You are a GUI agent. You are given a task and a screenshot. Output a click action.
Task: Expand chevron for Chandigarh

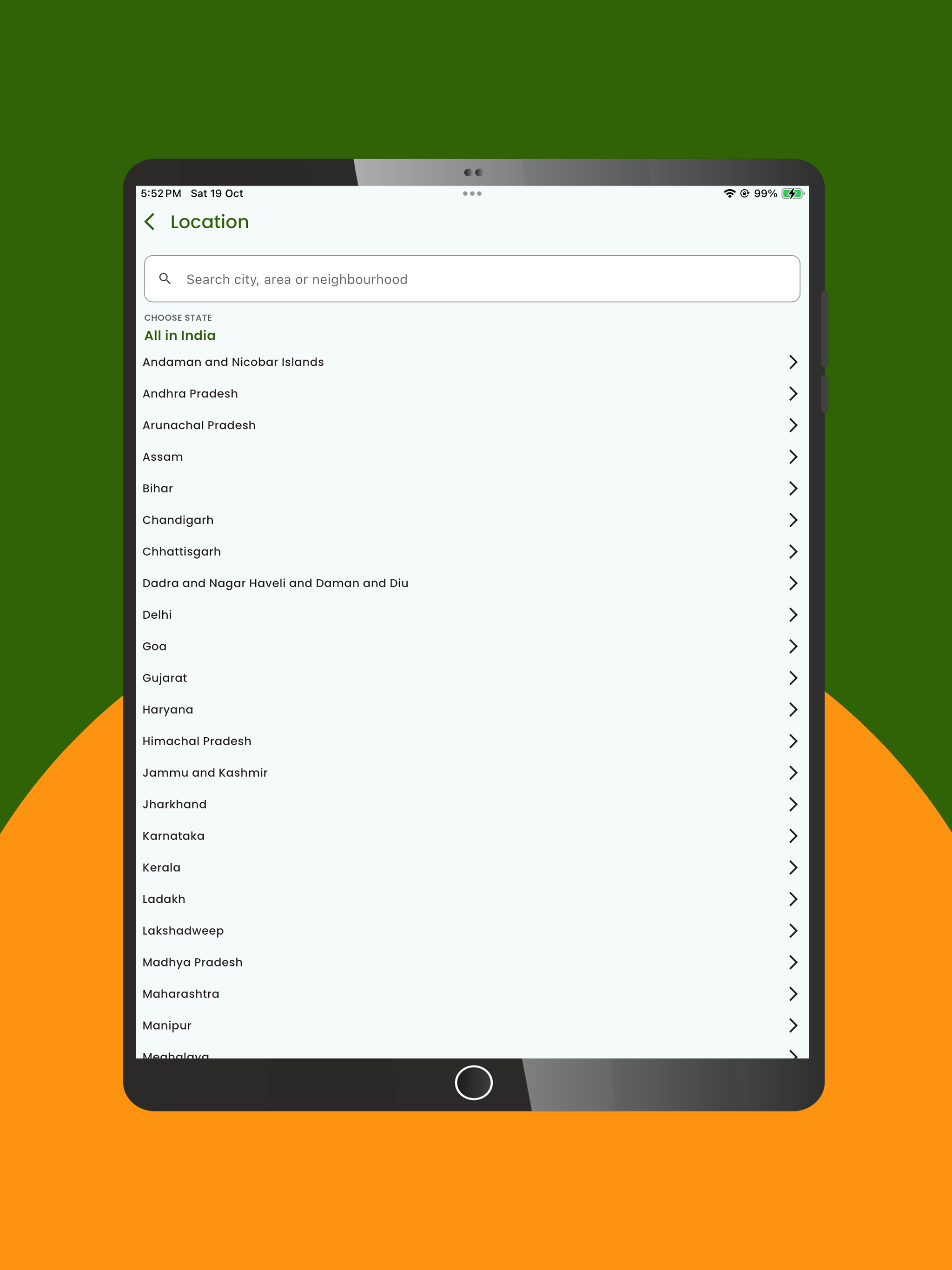click(x=793, y=520)
